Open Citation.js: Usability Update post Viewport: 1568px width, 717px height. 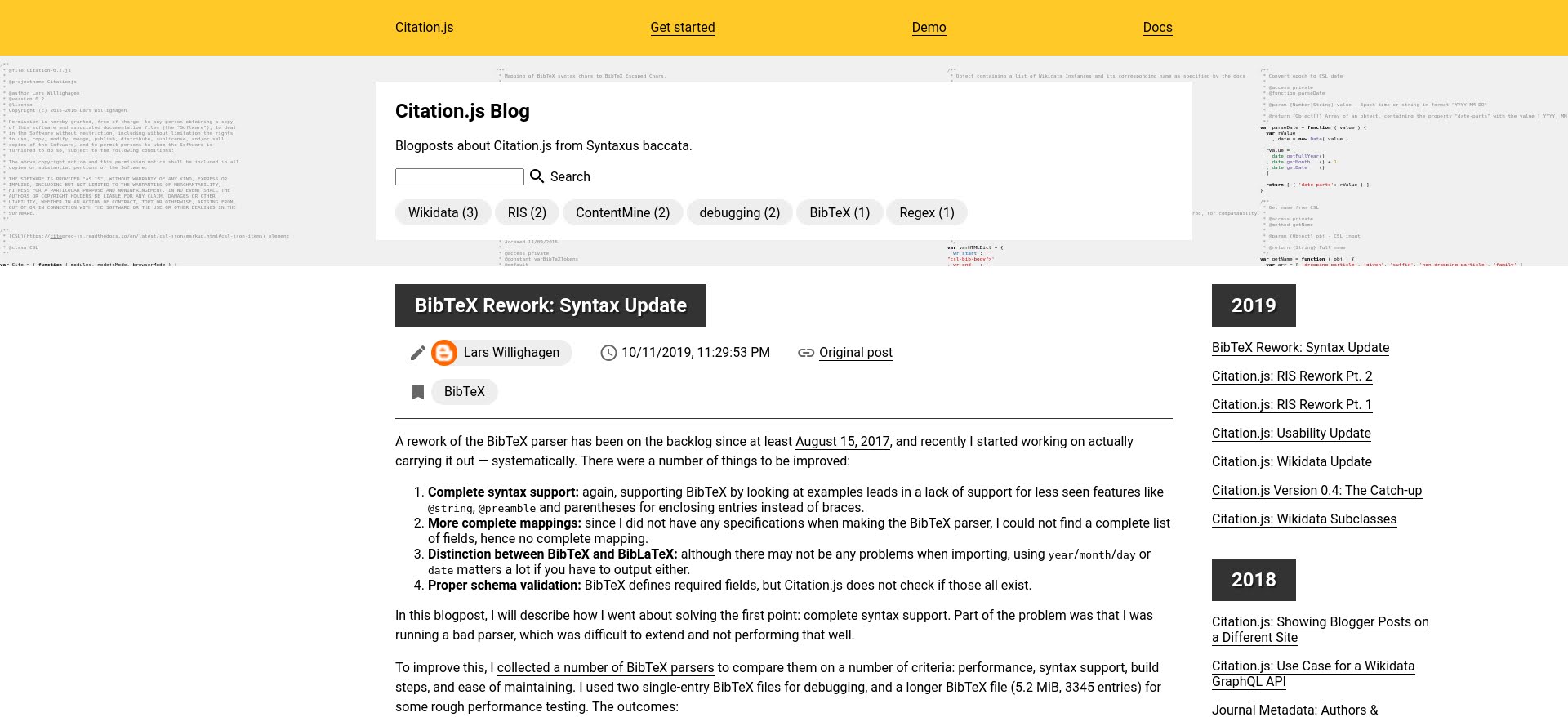coord(1291,434)
